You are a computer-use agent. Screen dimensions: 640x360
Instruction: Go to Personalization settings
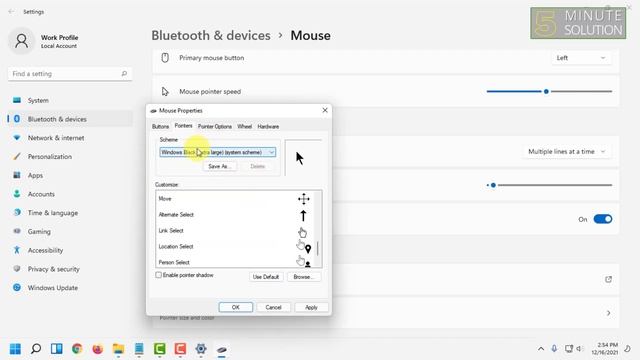pos(50,157)
